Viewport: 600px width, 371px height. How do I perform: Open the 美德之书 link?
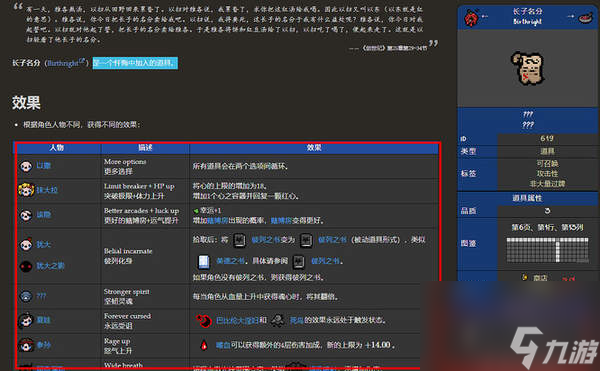coord(230,261)
